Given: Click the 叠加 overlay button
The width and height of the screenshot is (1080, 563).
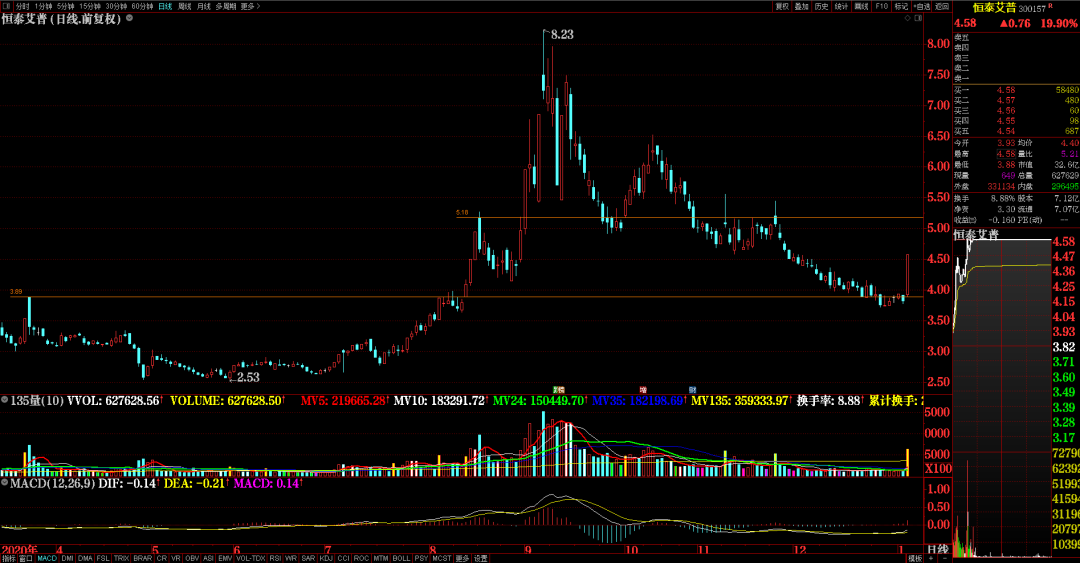Looking at the screenshot, I should [x=801, y=6].
